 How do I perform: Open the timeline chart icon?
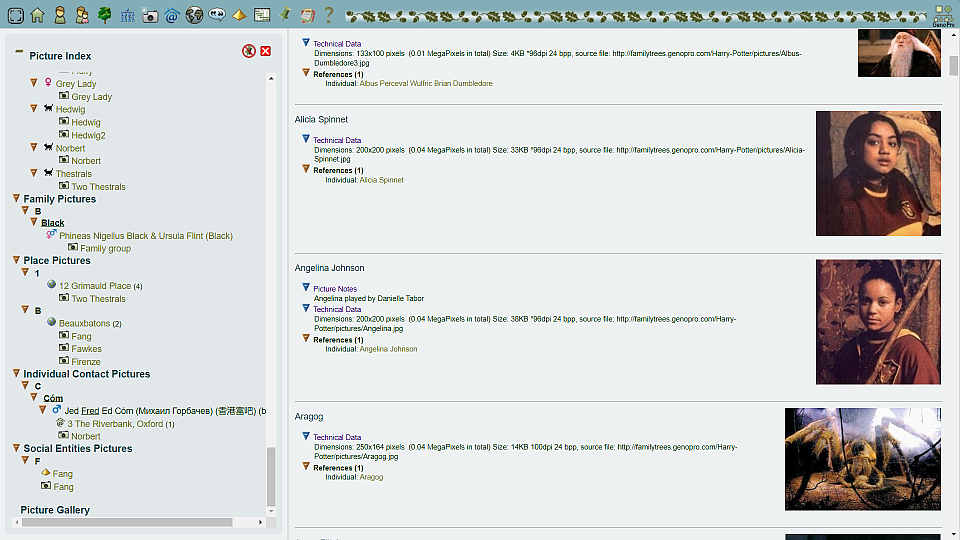[x=262, y=15]
